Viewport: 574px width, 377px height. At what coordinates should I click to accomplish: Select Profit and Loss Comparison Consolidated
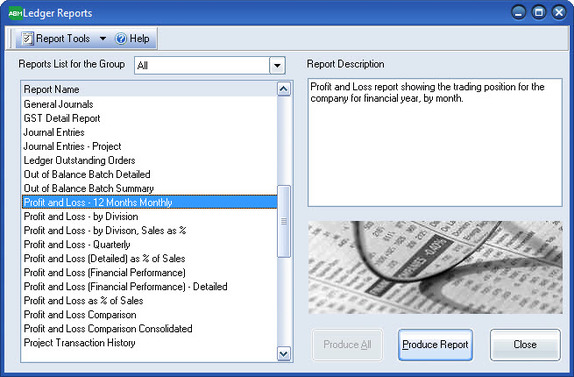click(x=149, y=328)
